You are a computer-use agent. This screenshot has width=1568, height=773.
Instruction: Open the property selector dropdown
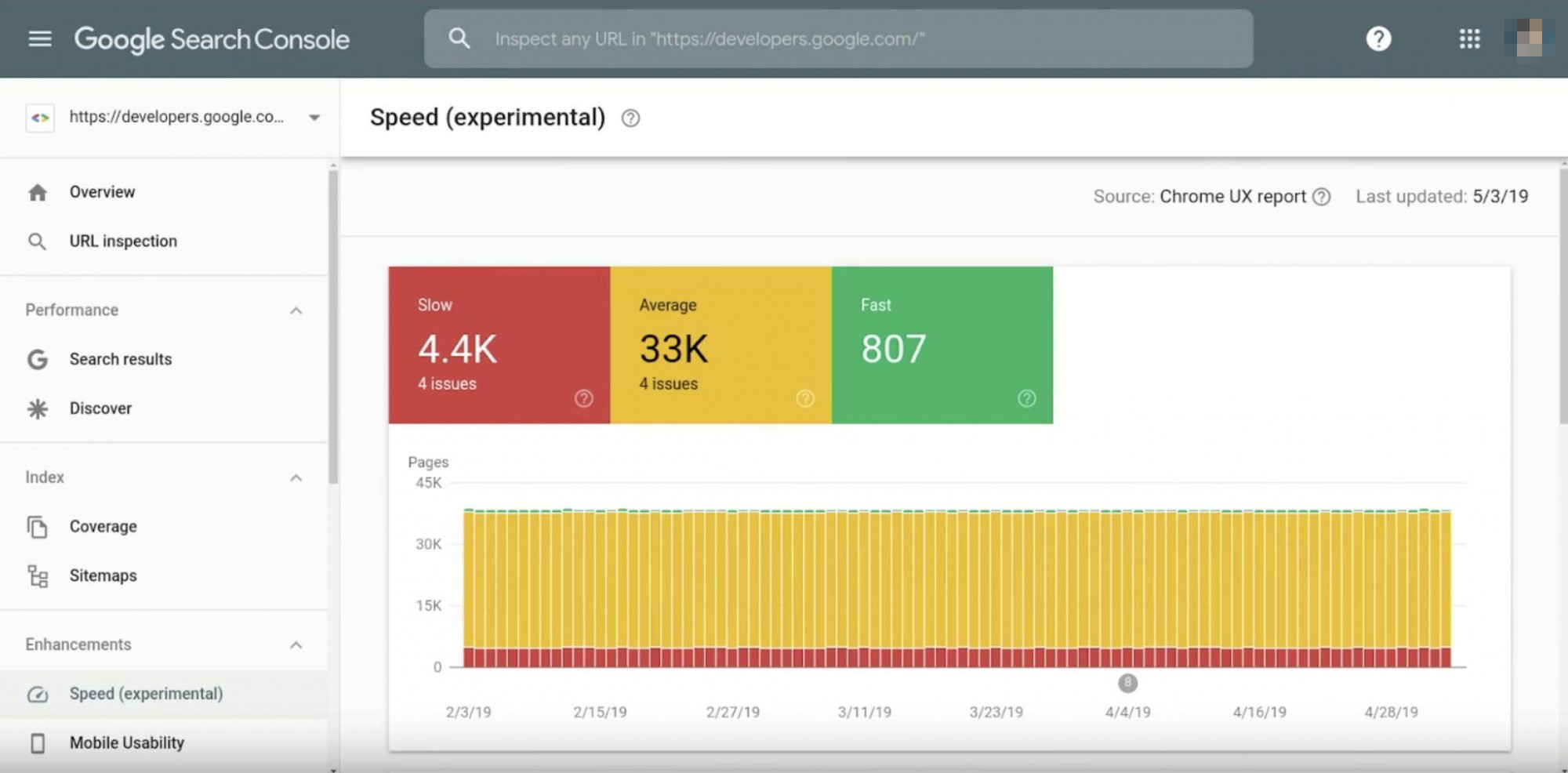(314, 118)
